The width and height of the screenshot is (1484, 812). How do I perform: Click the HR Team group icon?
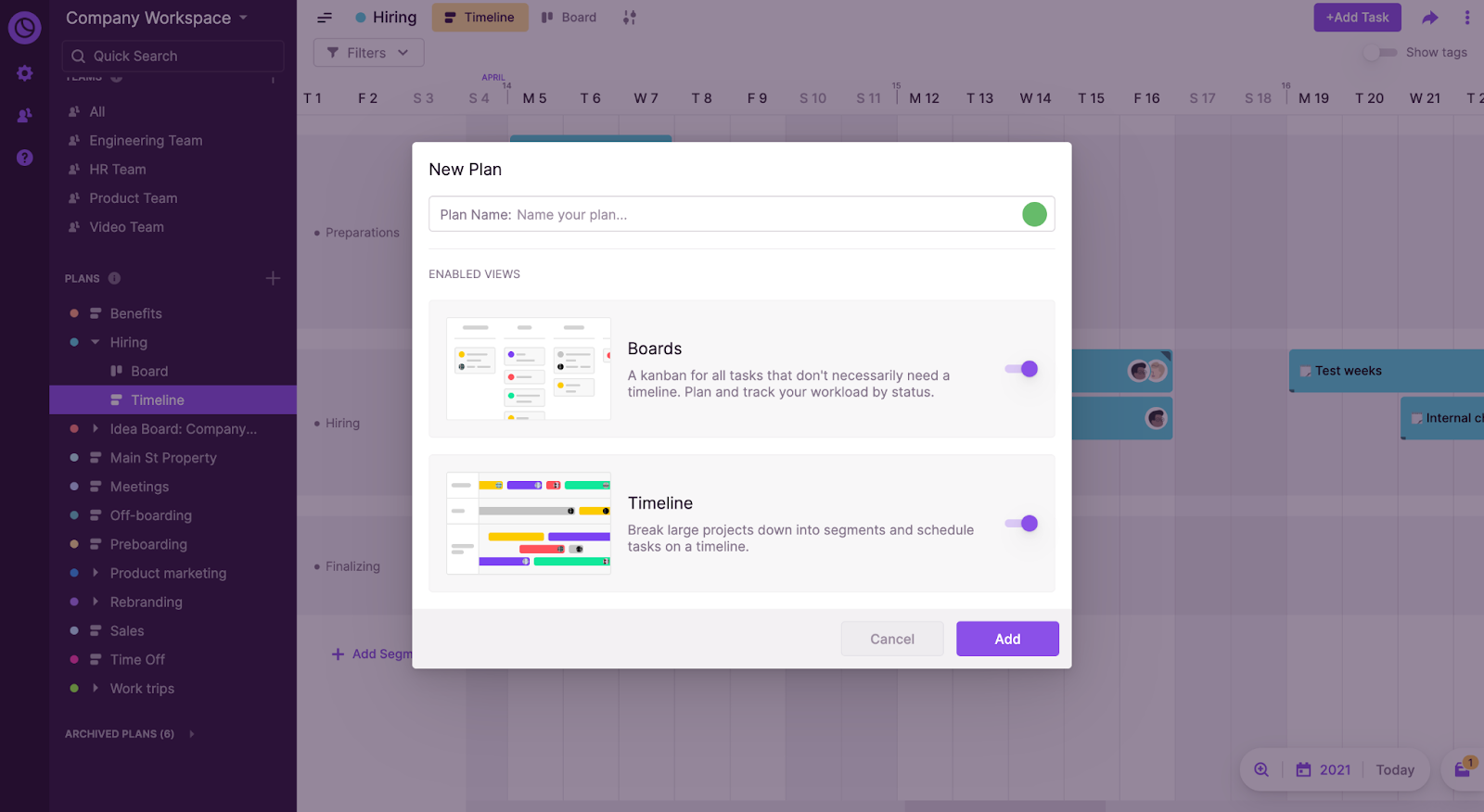coord(74,170)
